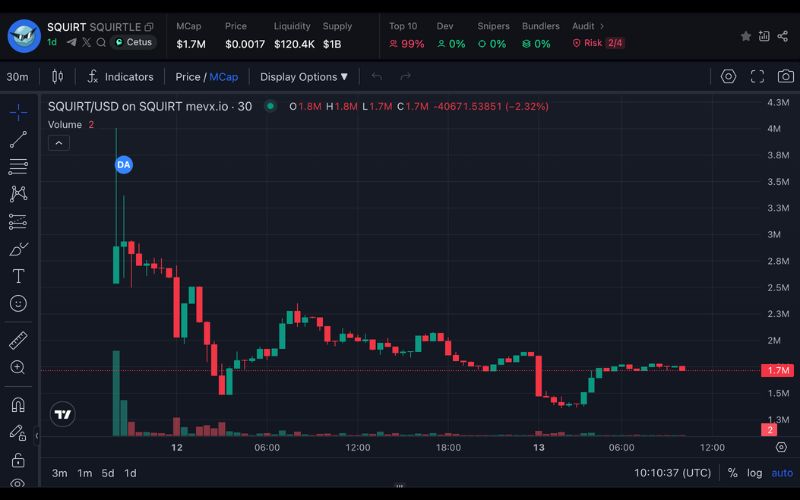This screenshot has width=800, height=500.
Task: Click the SQUIRT/USD chart title
Action: click(x=150, y=107)
